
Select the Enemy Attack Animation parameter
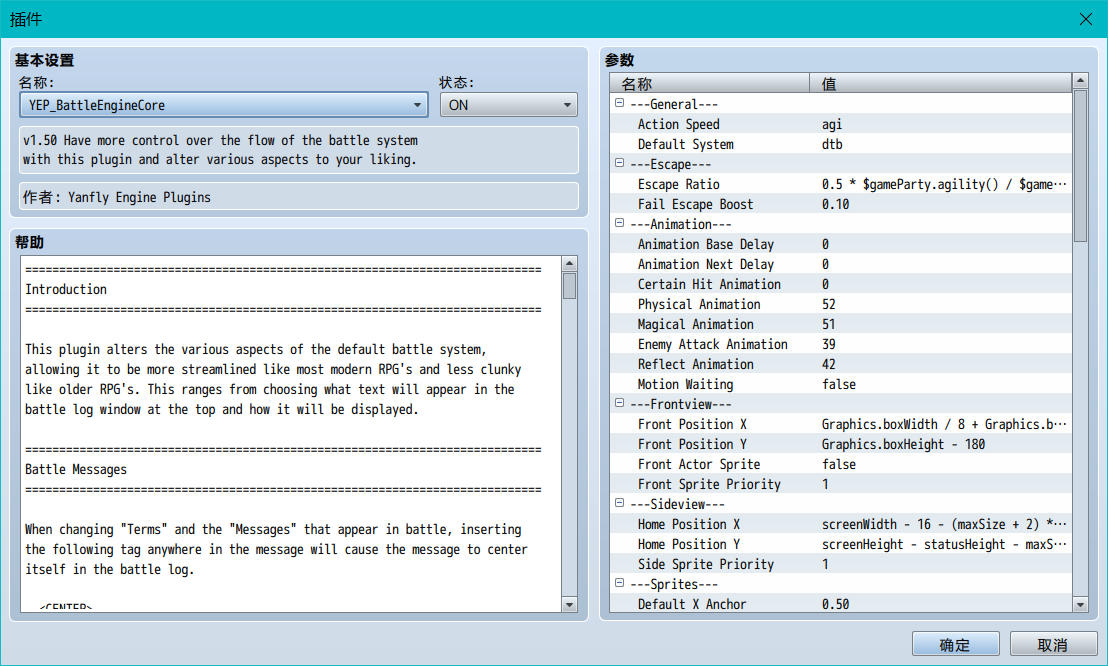pos(841,344)
